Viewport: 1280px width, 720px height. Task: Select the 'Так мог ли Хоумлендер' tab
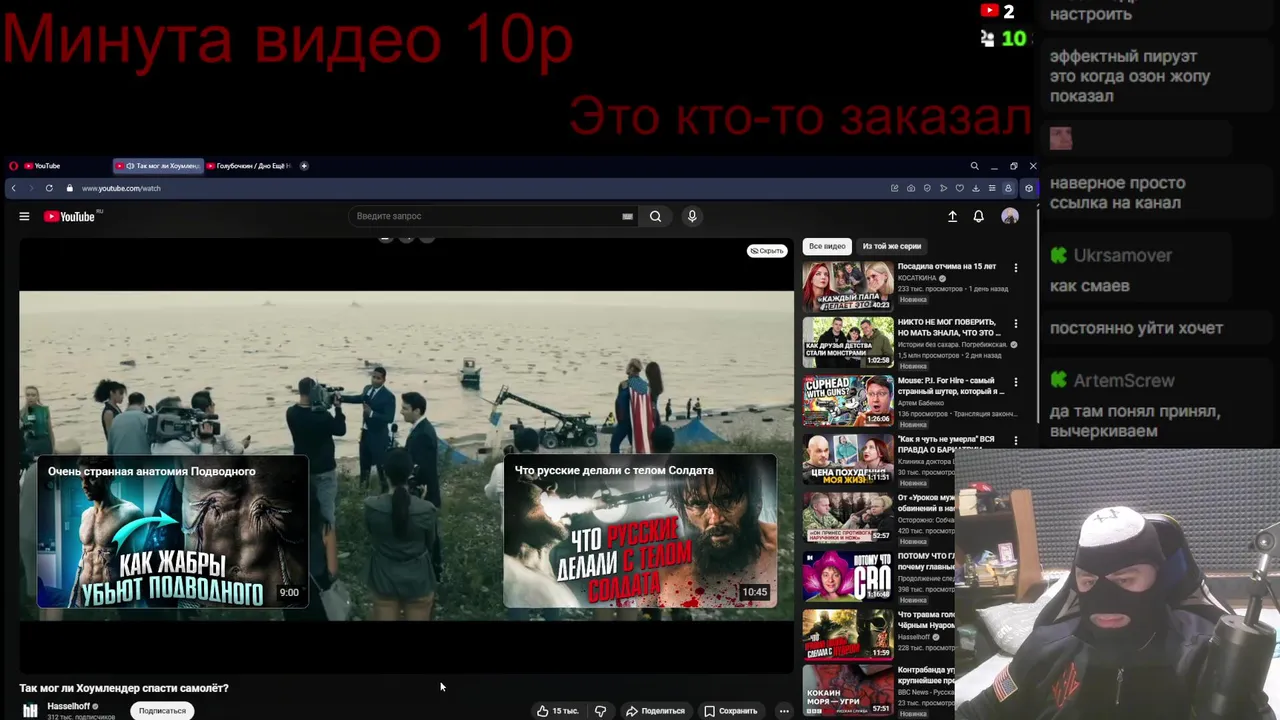[x=158, y=166]
